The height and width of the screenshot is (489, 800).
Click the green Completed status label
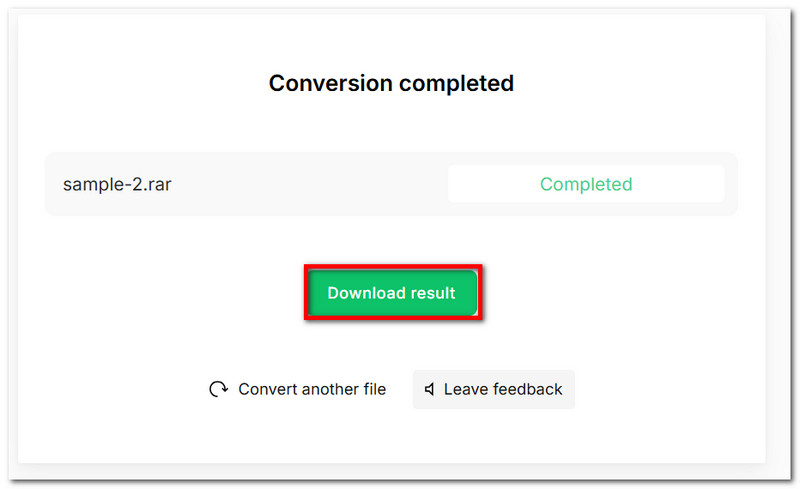(586, 184)
